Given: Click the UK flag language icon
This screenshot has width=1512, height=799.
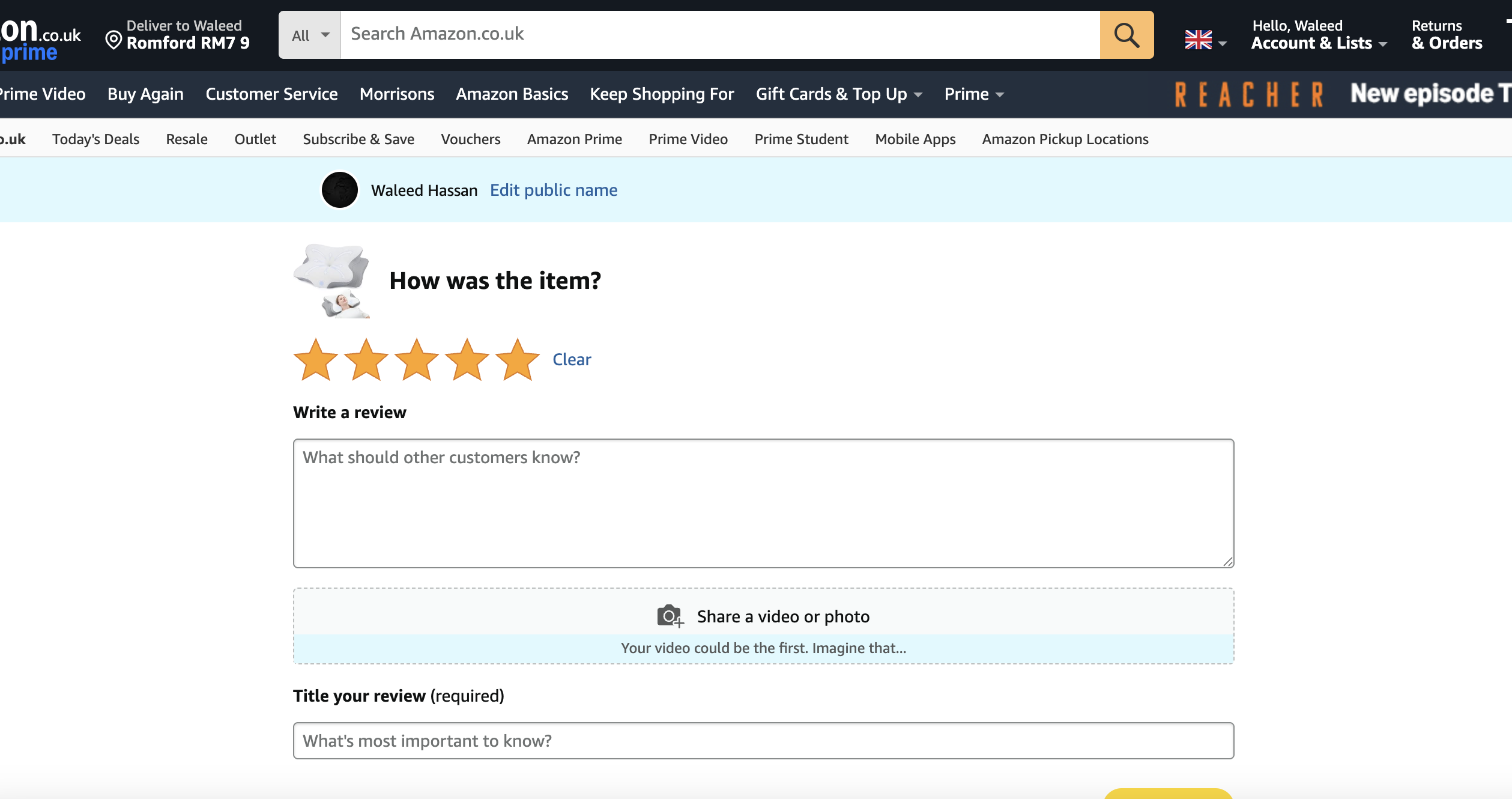Looking at the screenshot, I should pos(1198,40).
